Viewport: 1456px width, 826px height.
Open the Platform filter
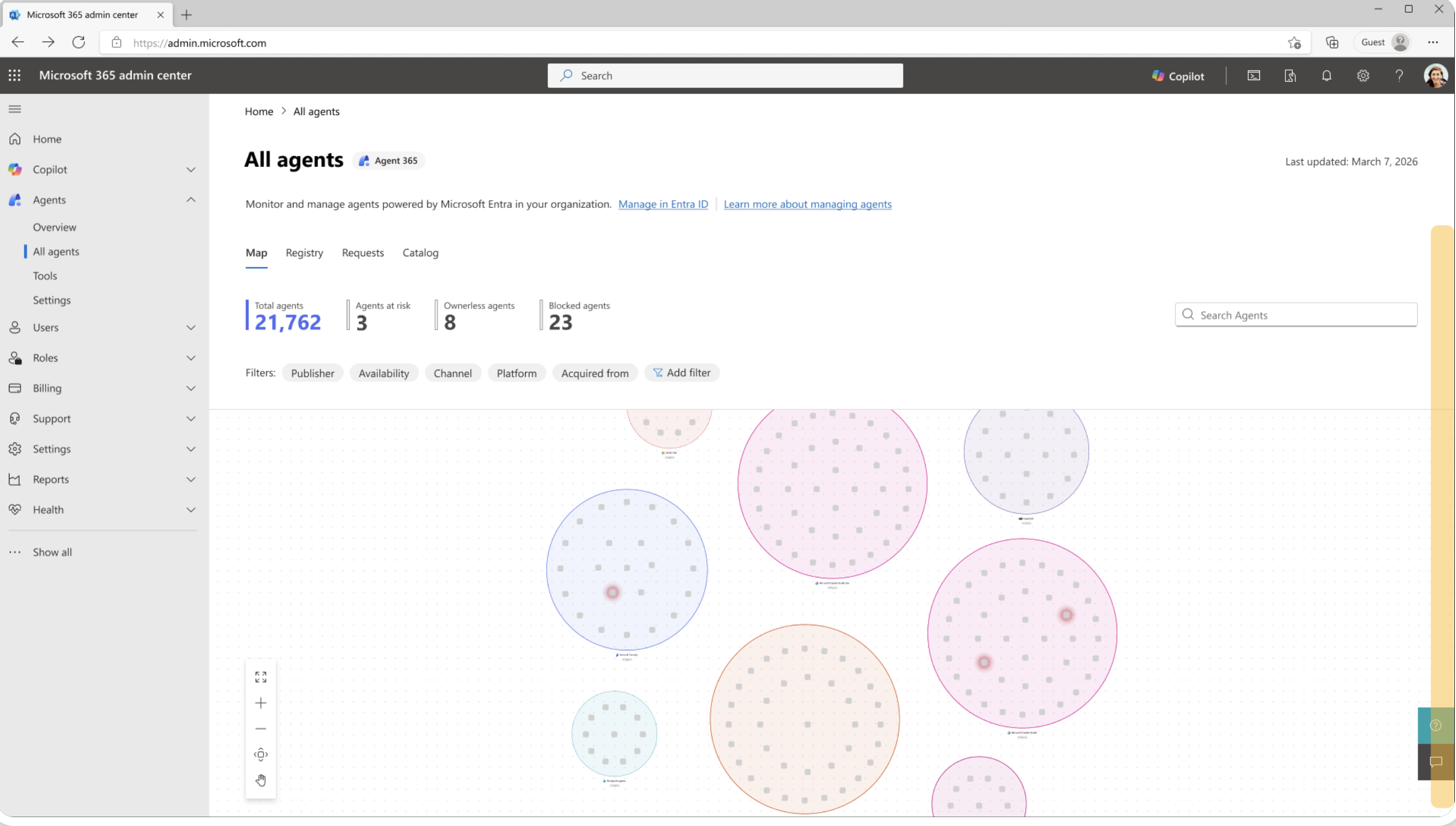tap(517, 373)
